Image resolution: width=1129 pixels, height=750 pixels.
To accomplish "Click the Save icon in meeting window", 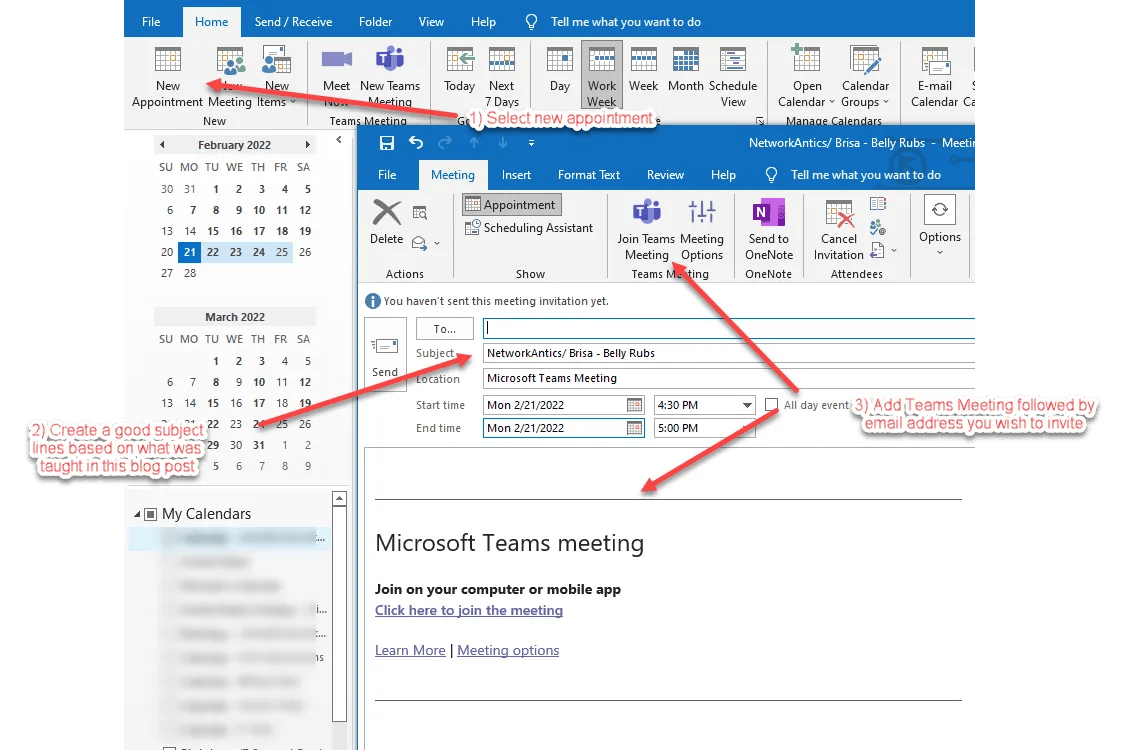I will coord(387,143).
